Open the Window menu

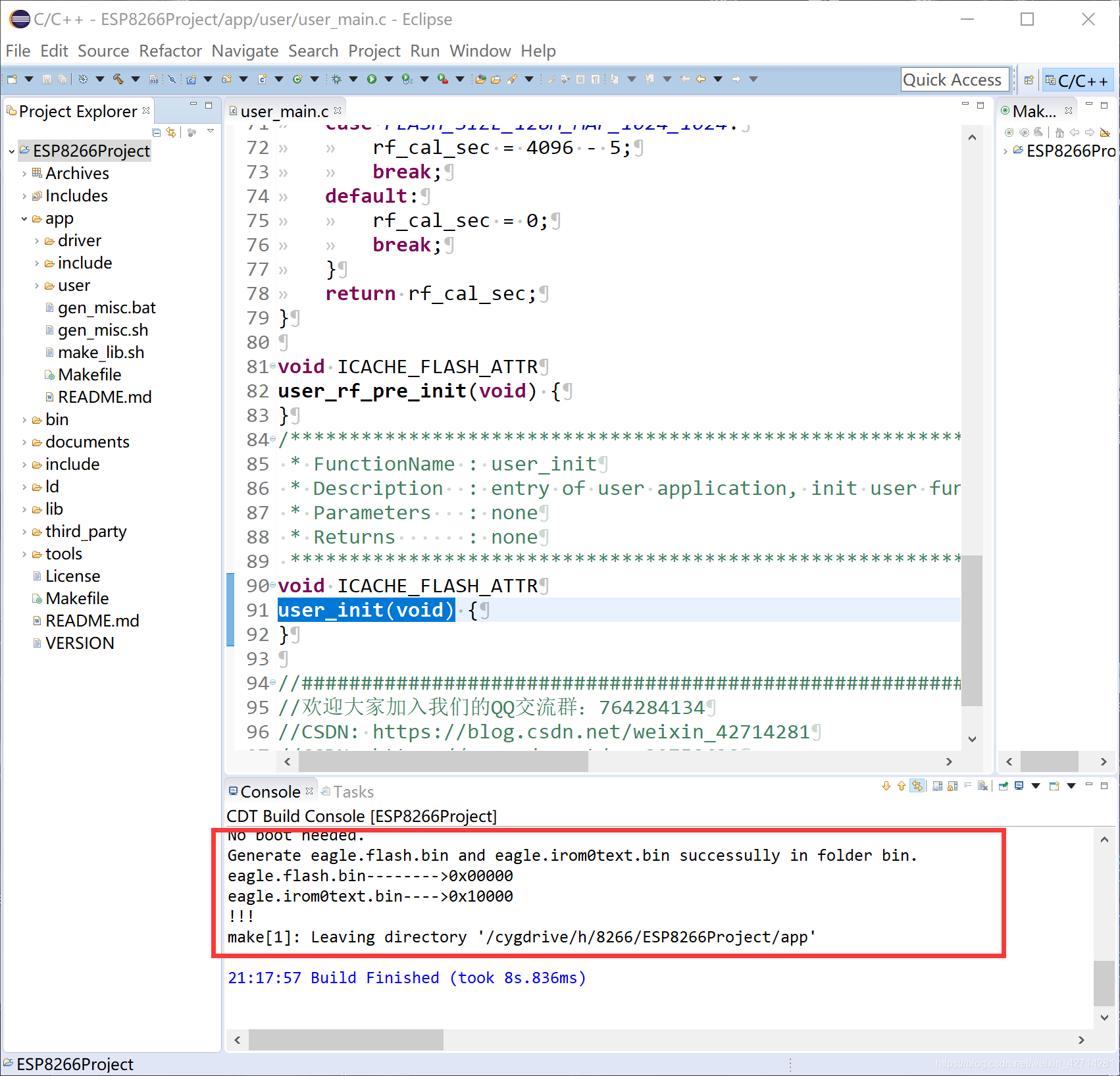tap(480, 51)
